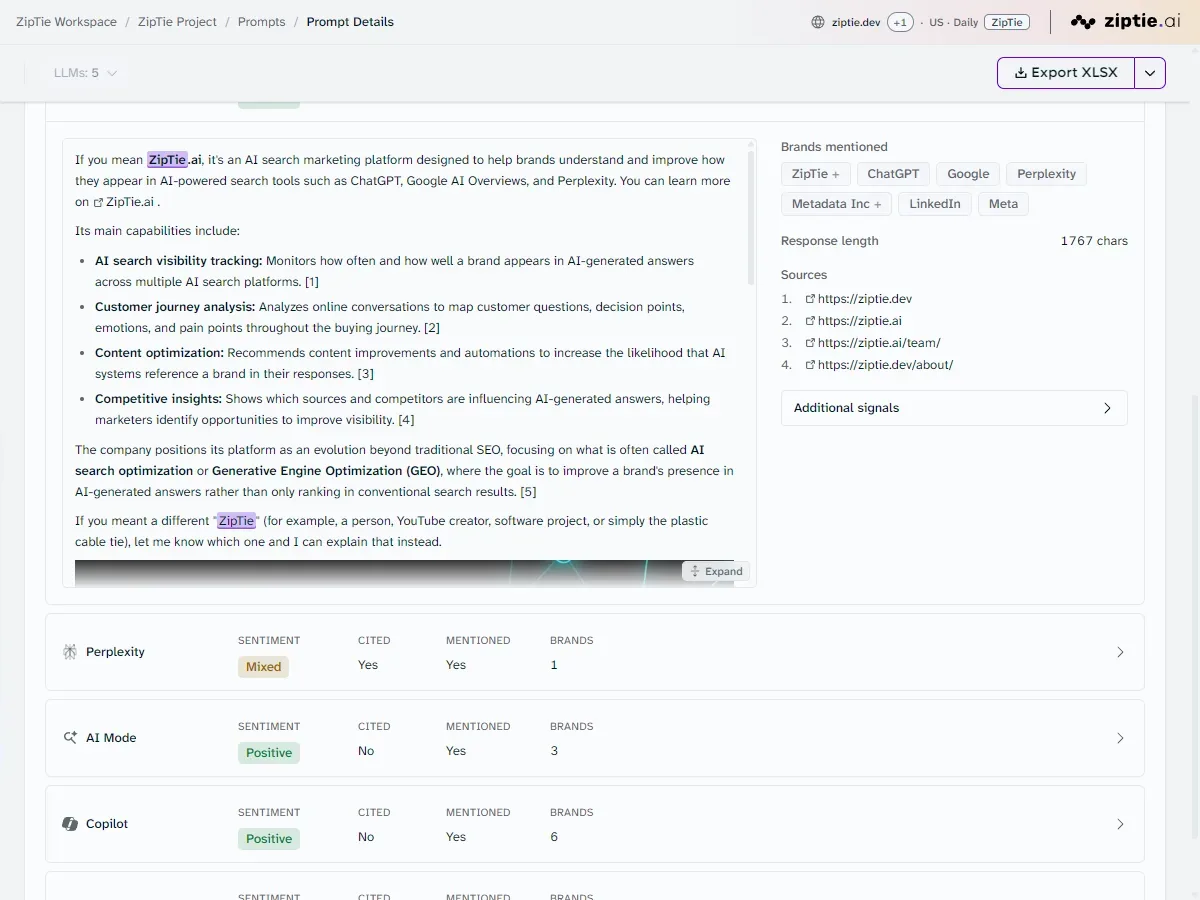This screenshot has width=1200, height=900.
Task: Open source link https://ziptie.dev/about/
Action: tap(885, 365)
